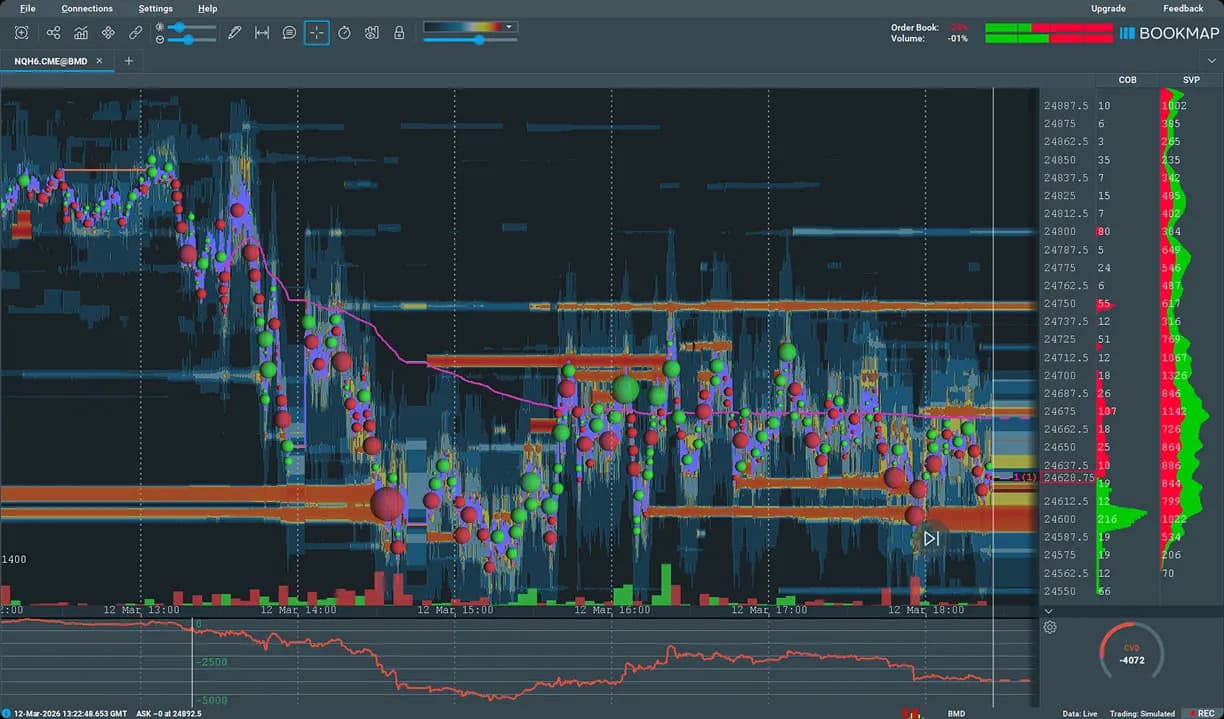1224x719 pixels.
Task: Collapse the right panel using the top chevron
Action: (1212, 60)
